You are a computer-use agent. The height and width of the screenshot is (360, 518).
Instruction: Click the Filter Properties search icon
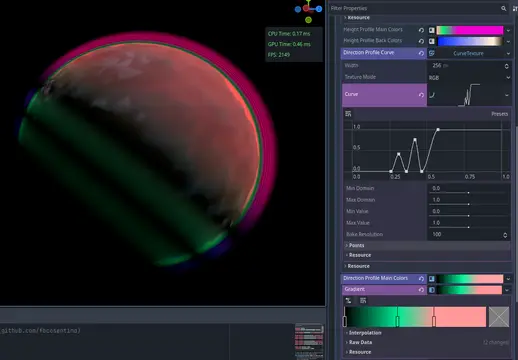tap(503, 8)
